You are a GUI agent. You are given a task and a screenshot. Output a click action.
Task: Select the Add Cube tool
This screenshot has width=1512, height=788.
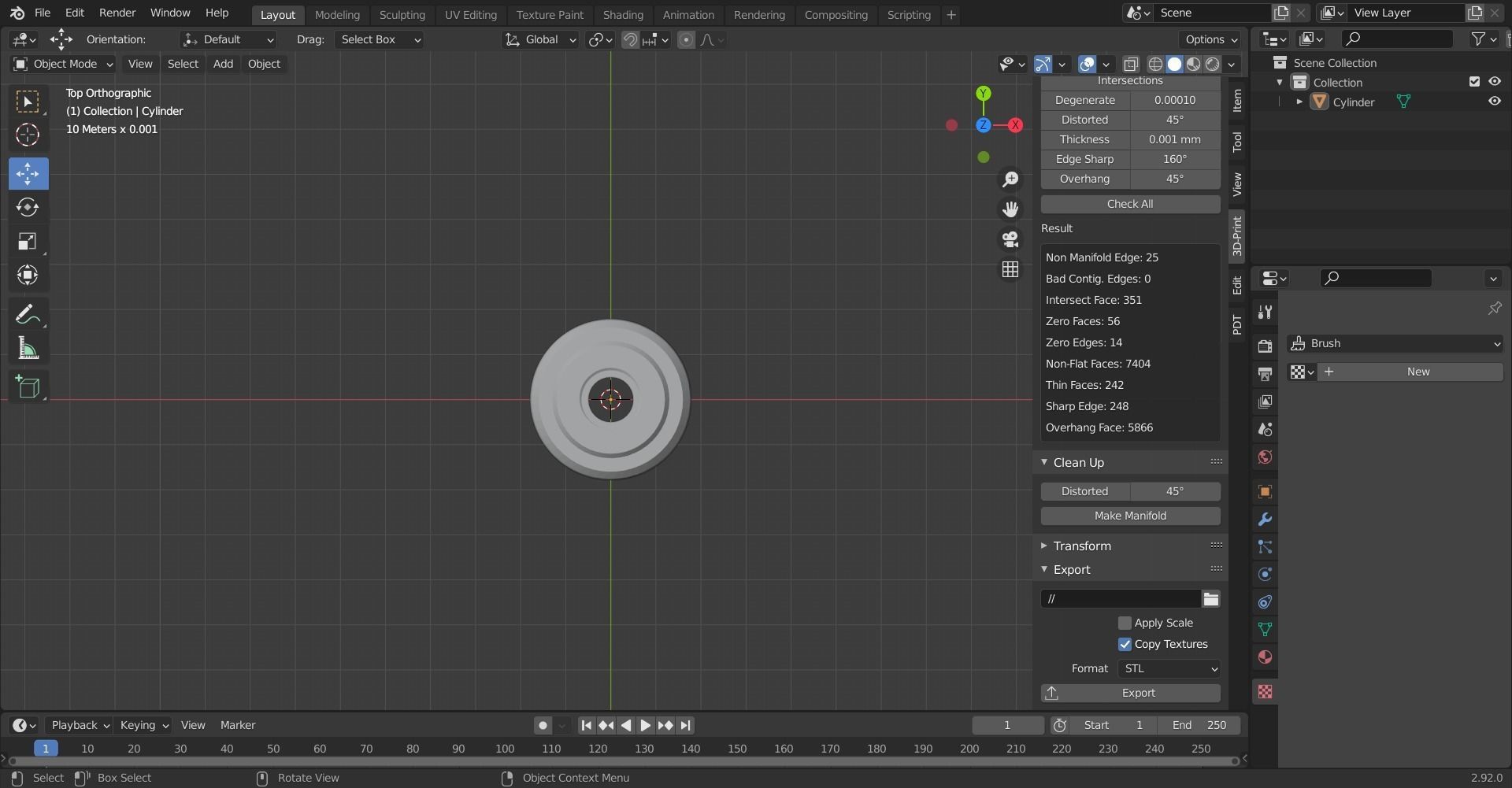coord(28,387)
